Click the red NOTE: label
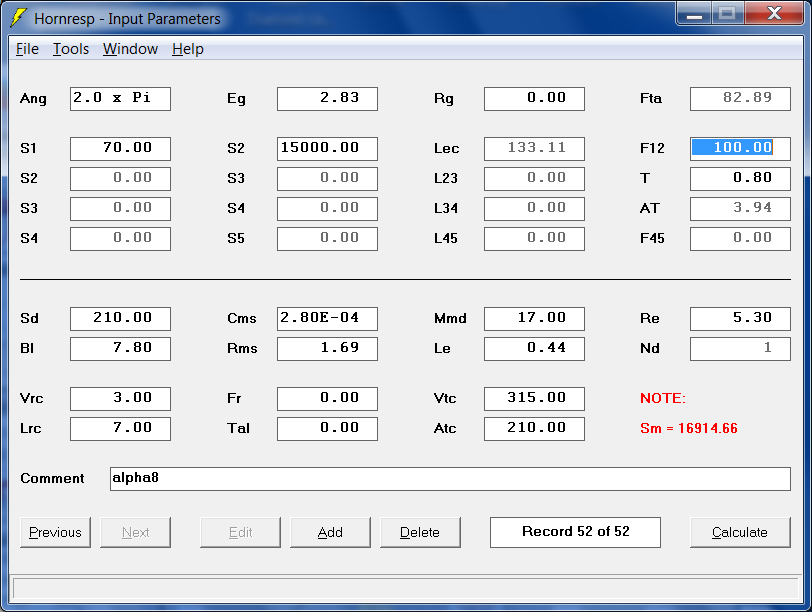Image resolution: width=812 pixels, height=613 pixels. point(663,399)
